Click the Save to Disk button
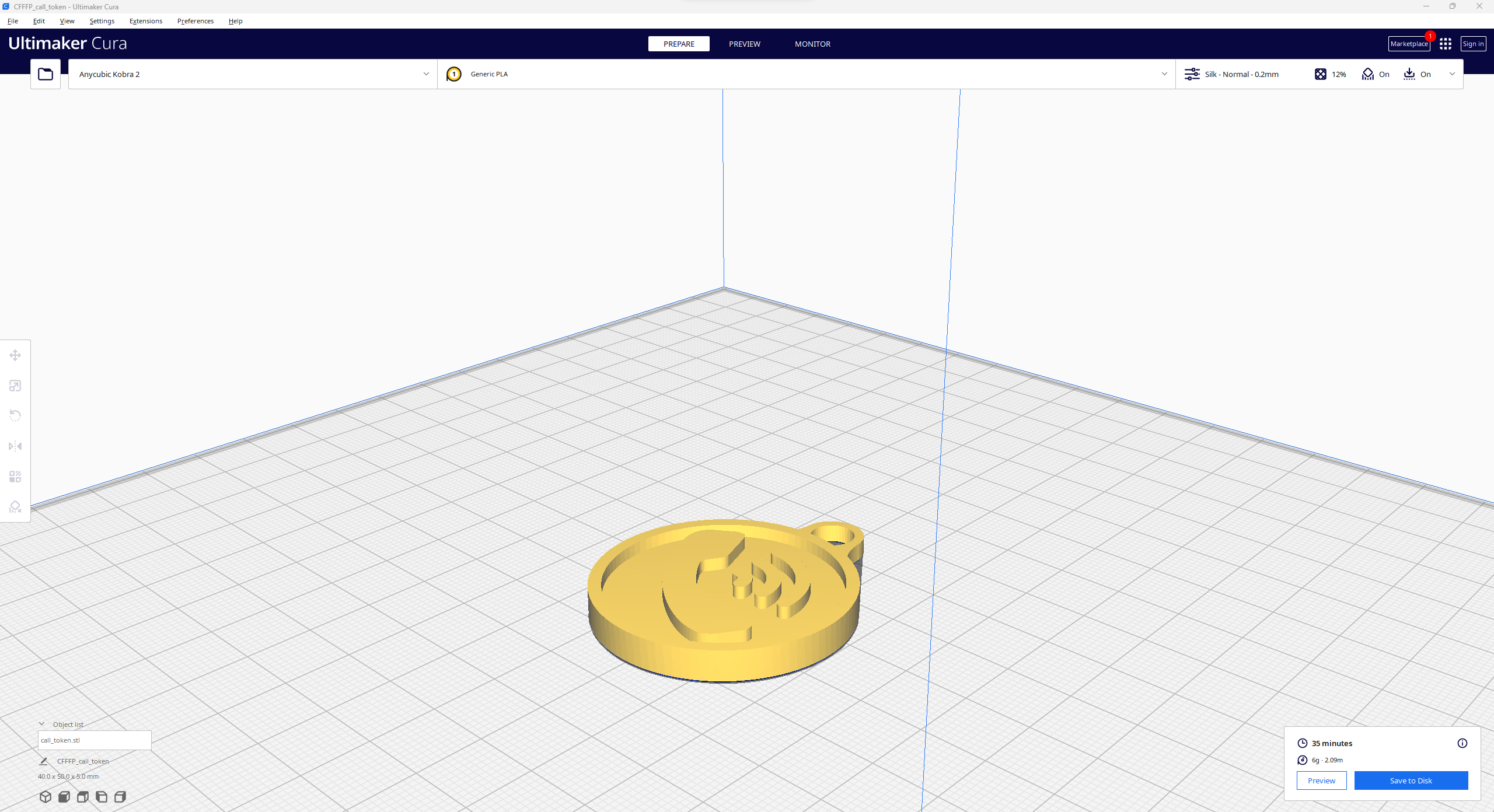Viewport: 1494px width, 812px height. pos(1411,780)
